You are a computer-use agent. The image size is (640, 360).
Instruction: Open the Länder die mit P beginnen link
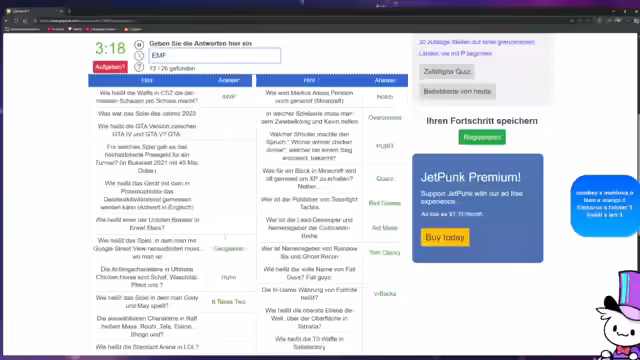455,53
